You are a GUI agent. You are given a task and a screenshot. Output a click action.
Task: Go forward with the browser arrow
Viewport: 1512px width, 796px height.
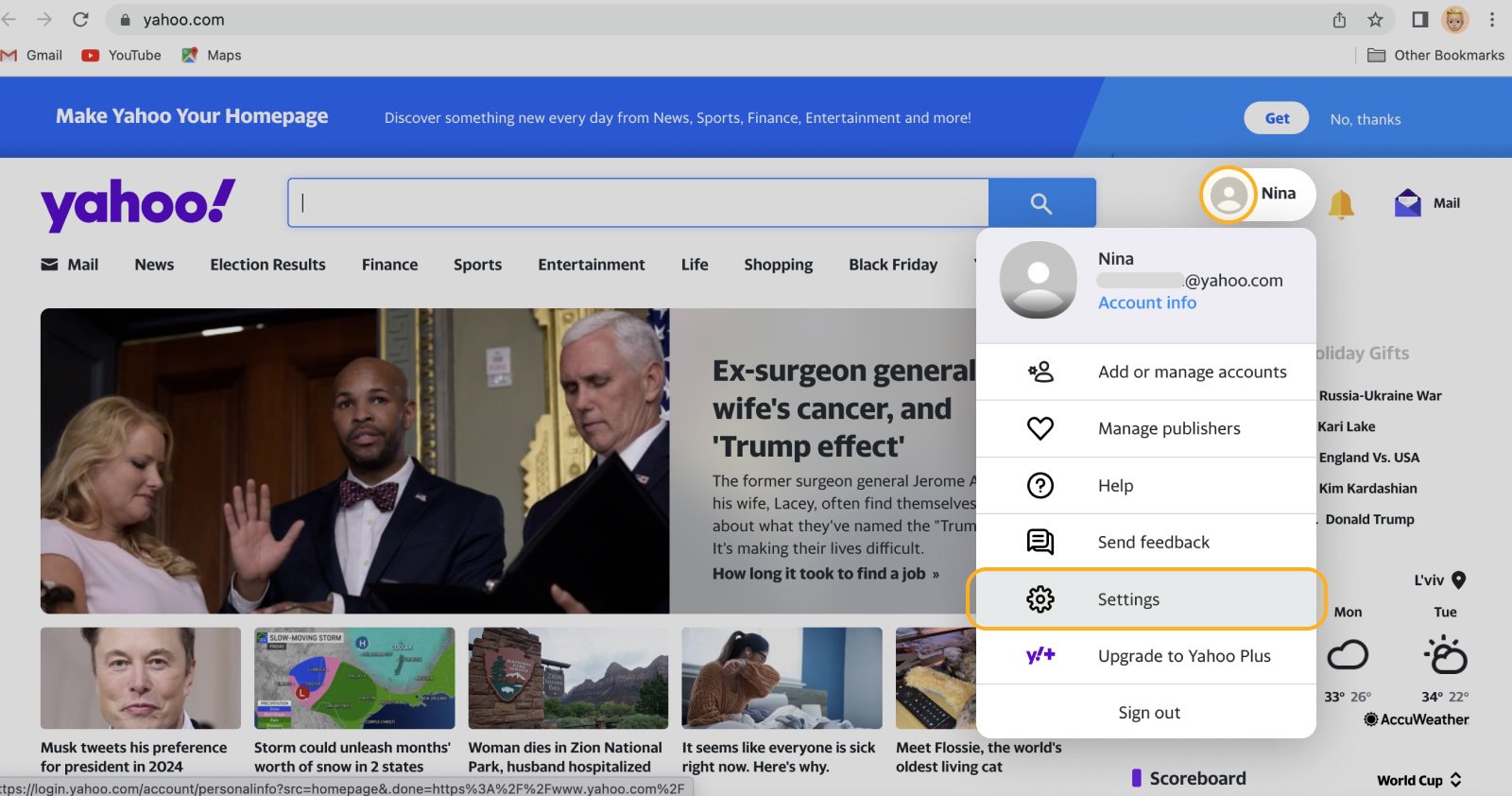43,19
